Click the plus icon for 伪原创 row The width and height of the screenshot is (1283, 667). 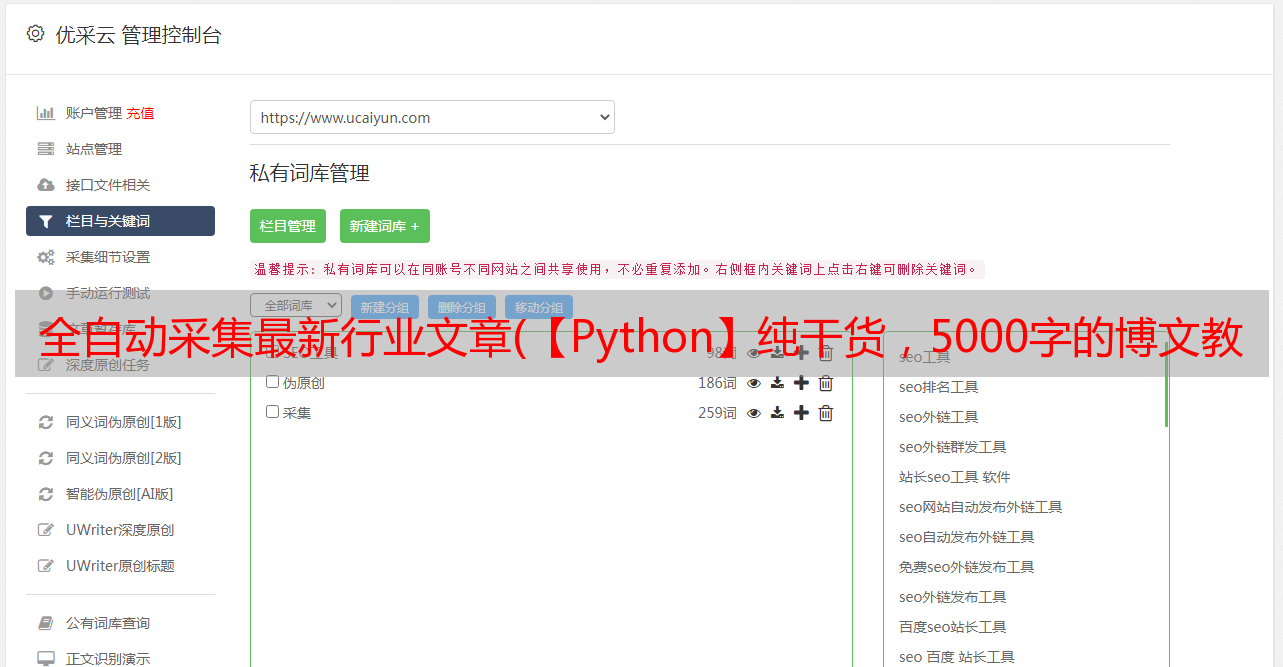coord(801,383)
